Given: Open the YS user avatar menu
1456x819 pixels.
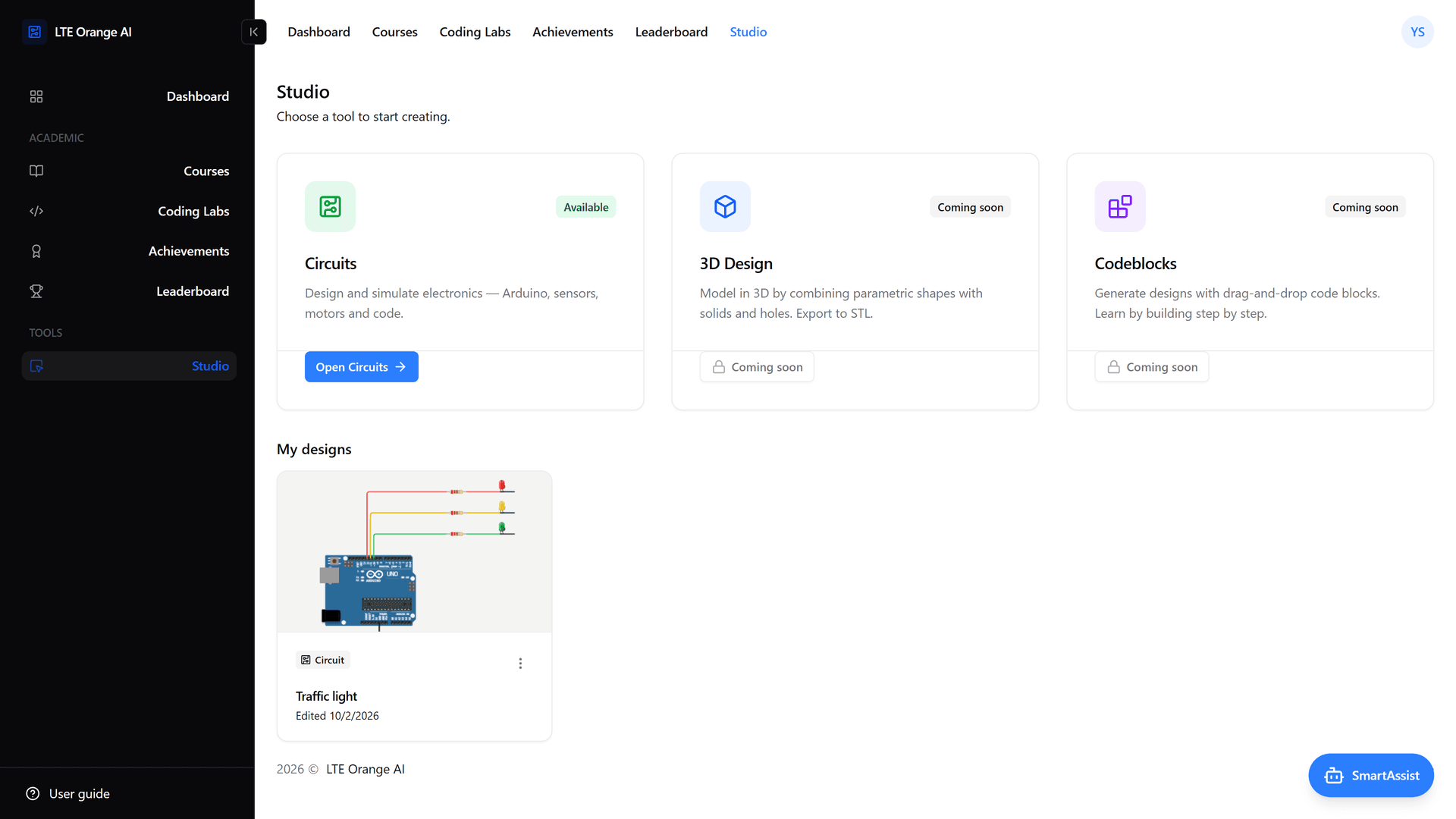Looking at the screenshot, I should click(1417, 32).
